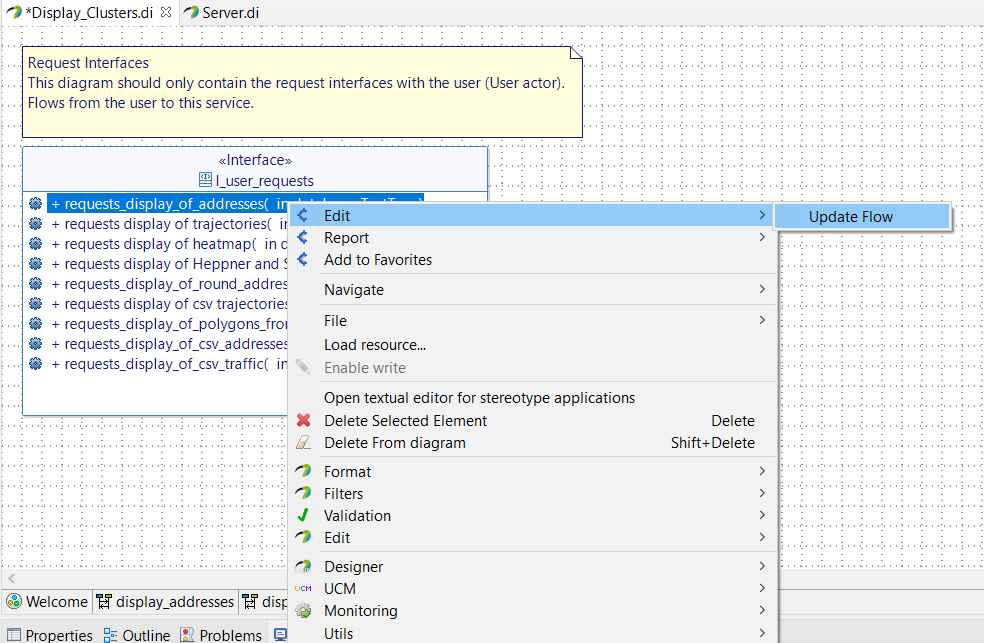This screenshot has height=643, width=984.
Task: Expand arrow on the Navigate entry
Action: pyautogui.click(x=762, y=289)
